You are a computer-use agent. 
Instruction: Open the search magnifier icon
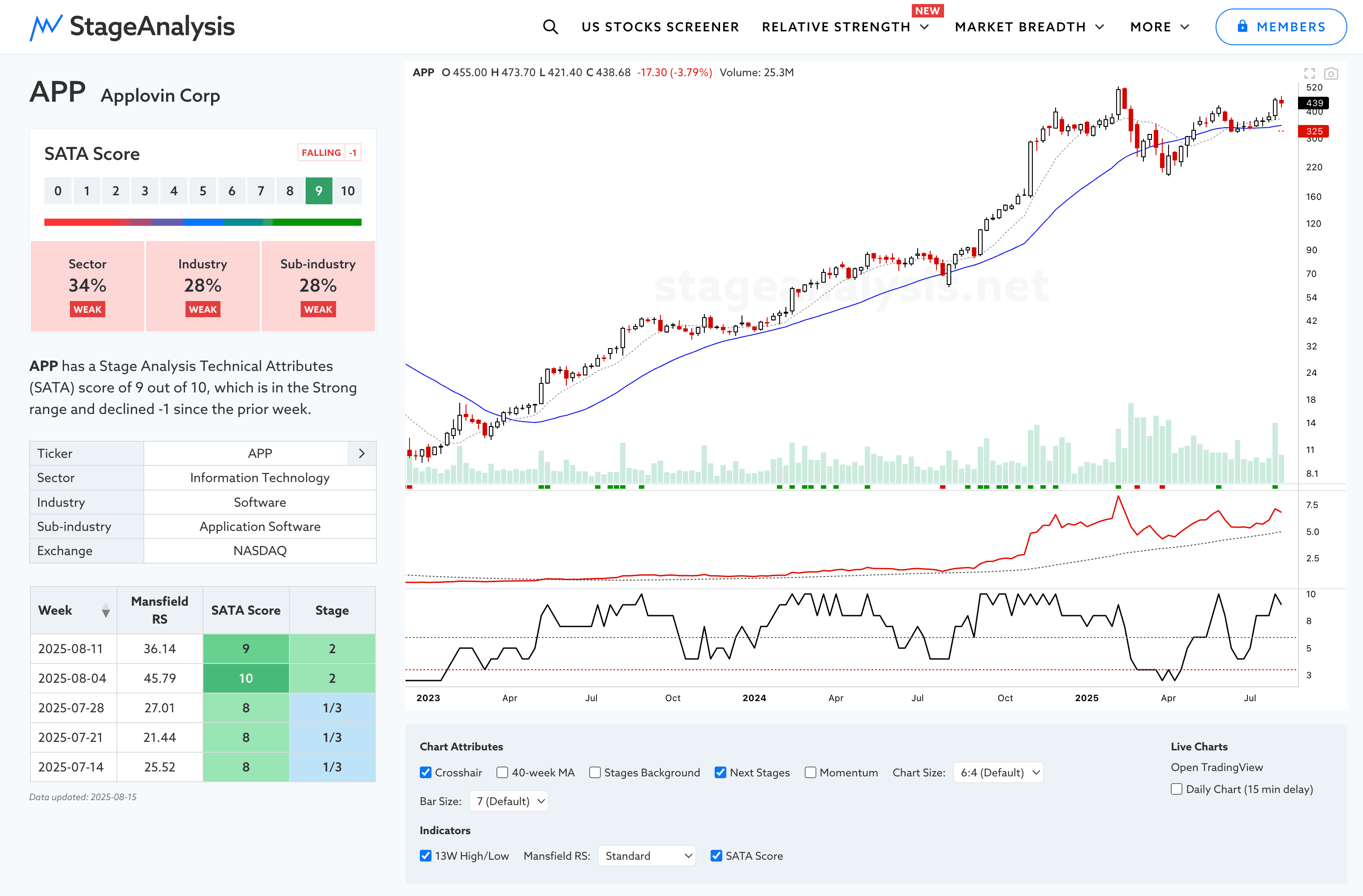tap(550, 27)
